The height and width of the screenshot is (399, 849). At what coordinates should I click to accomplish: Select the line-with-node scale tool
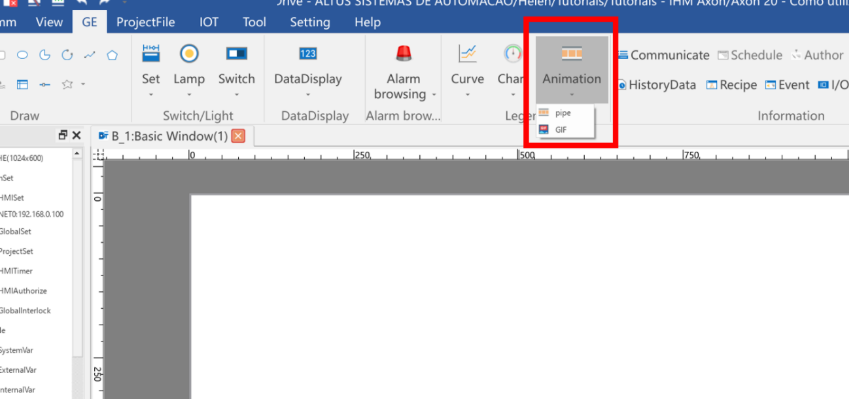[x=45, y=84]
